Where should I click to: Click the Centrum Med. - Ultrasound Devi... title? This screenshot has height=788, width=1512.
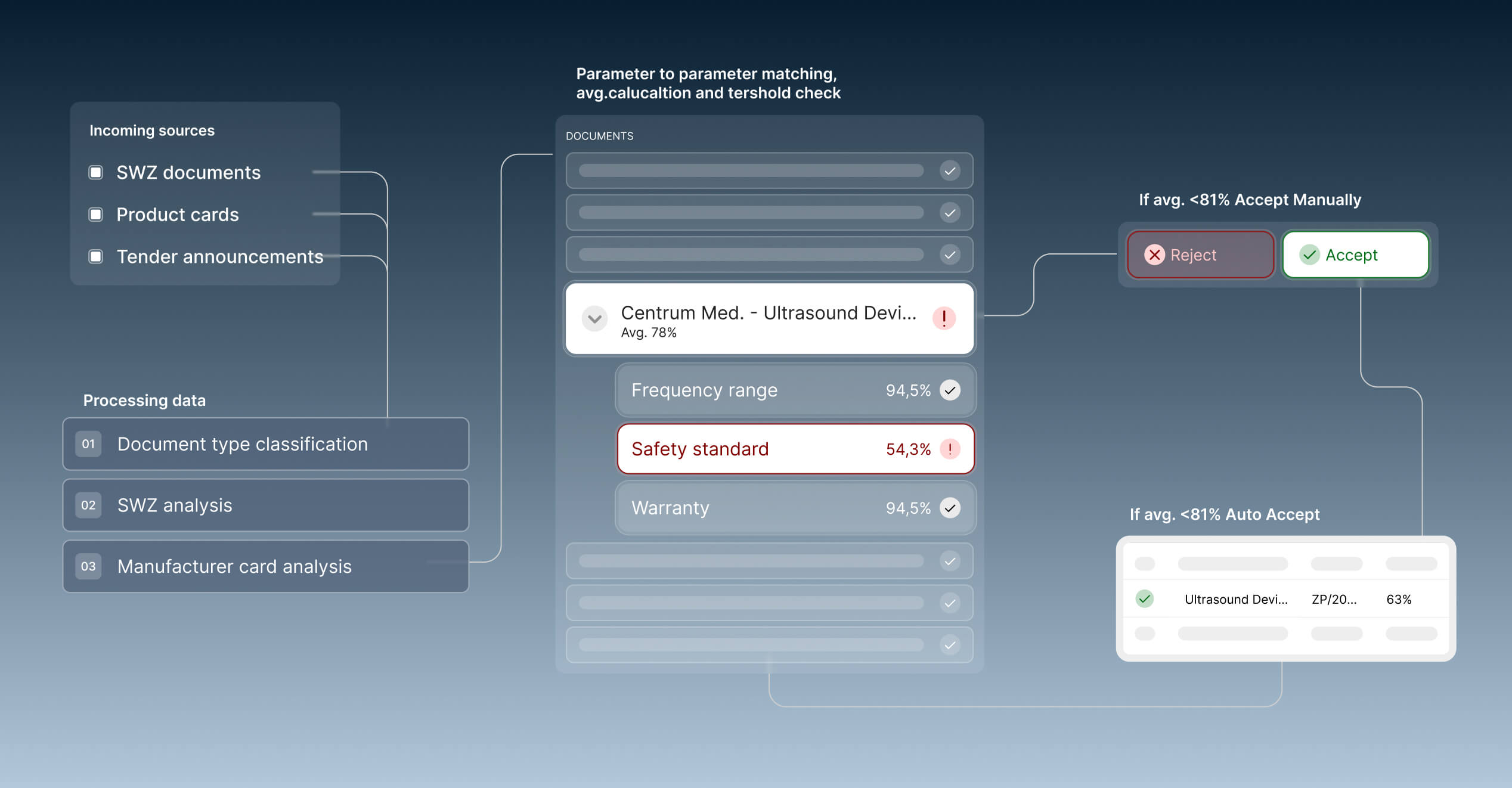pyautogui.click(x=769, y=312)
